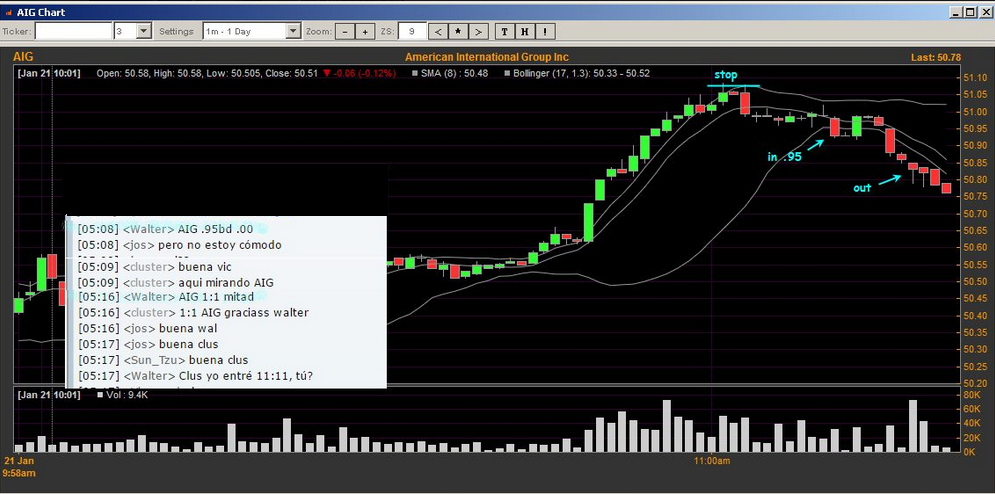Click the scroll-left '<' toolbar button

(438, 31)
